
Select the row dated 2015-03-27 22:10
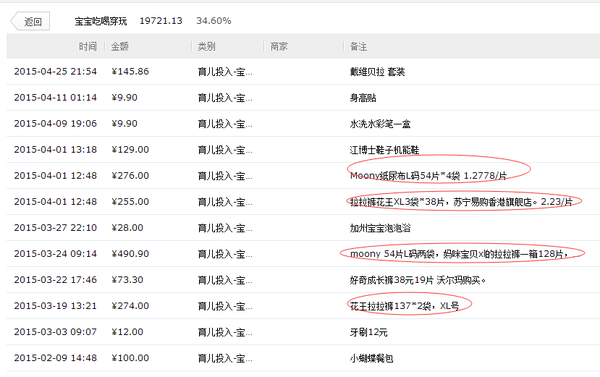point(303,228)
